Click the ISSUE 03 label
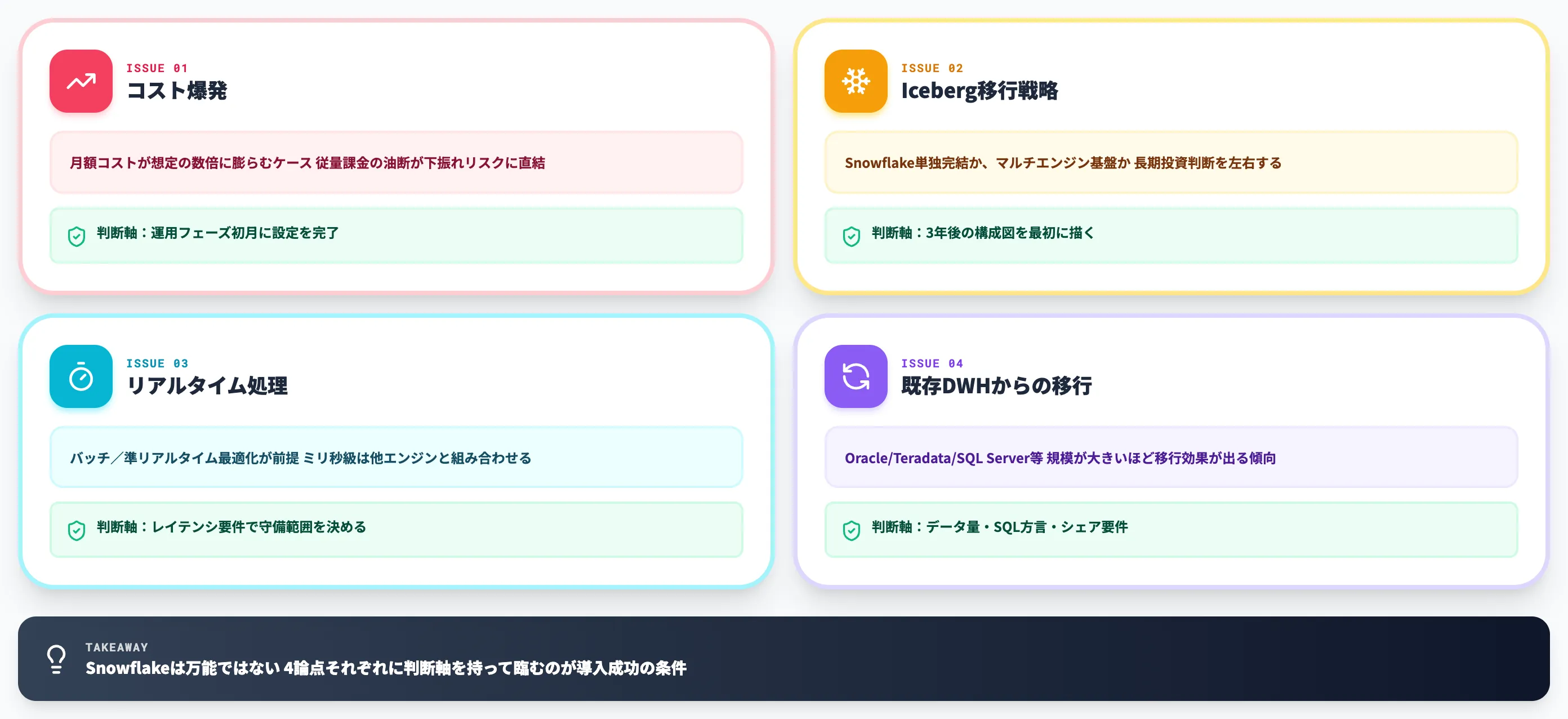 pyautogui.click(x=157, y=363)
